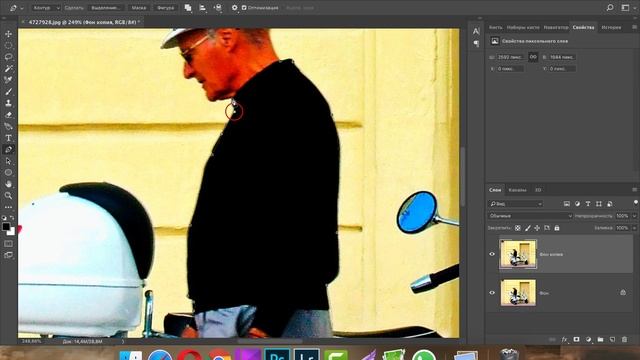
Task: Select the Brush tool
Action: [x=8, y=91]
